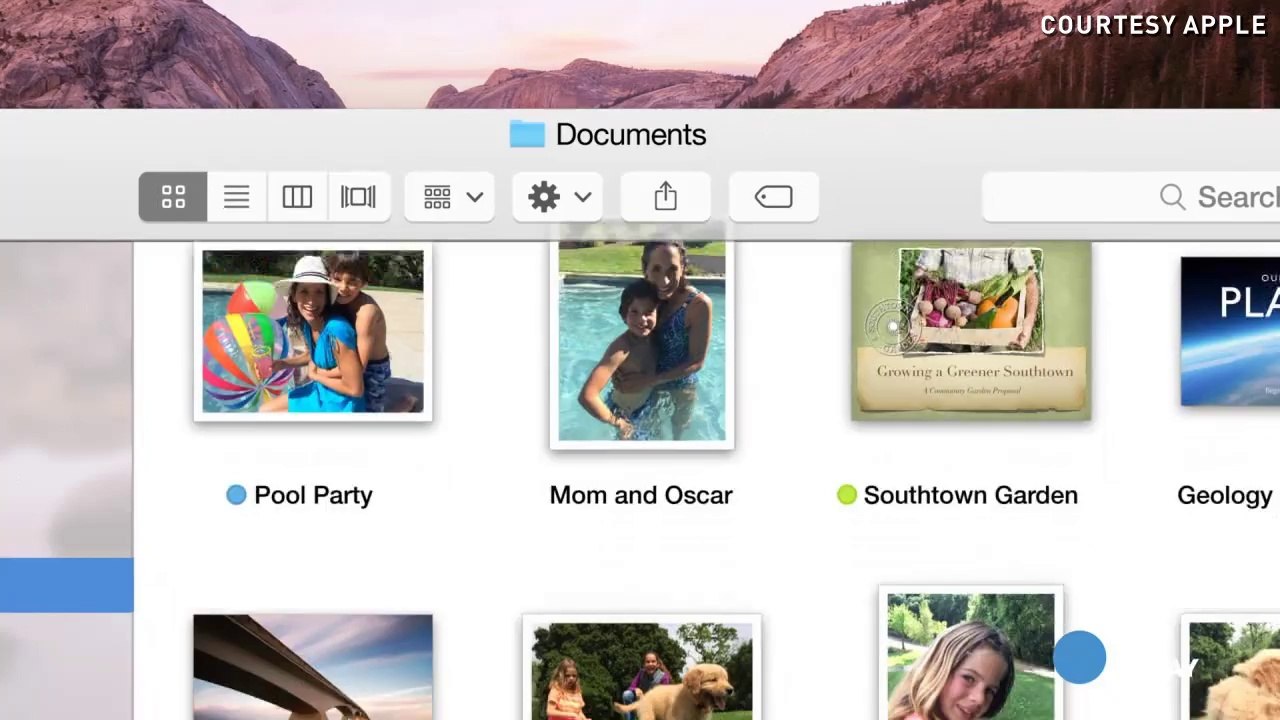Click the Share toolbar button
1280x720 pixels.
coord(666,197)
